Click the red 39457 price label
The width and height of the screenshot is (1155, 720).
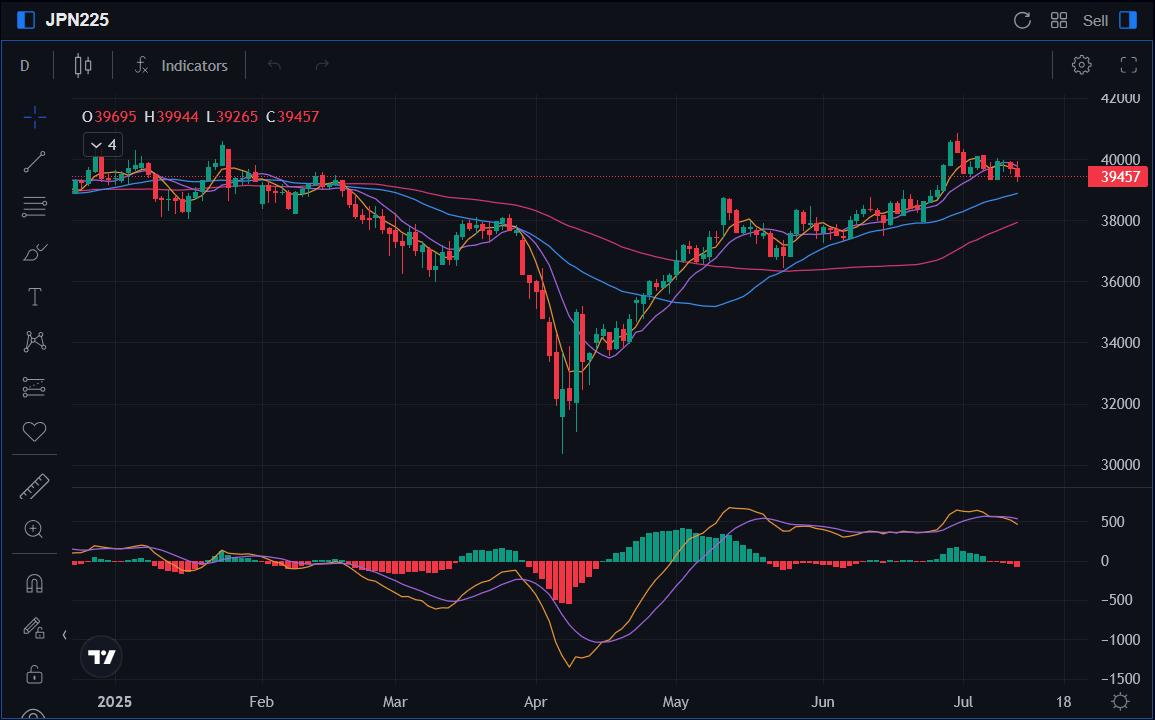1116,177
